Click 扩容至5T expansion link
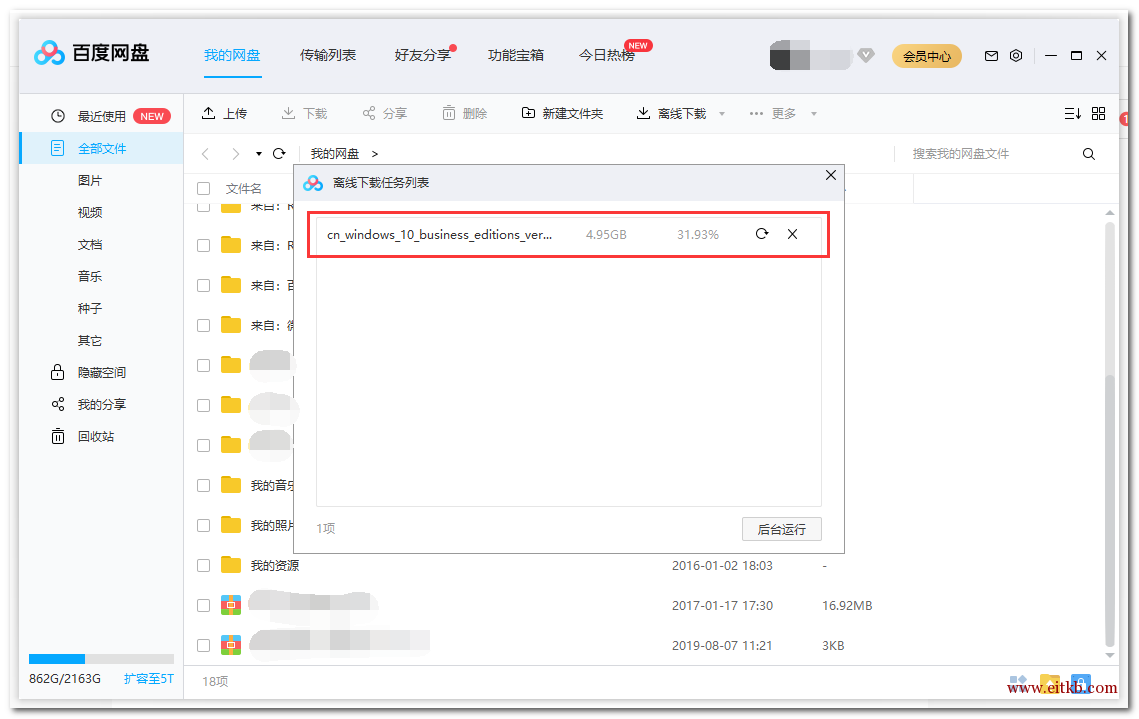The height and width of the screenshot is (719, 1139). (x=149, y=678)
